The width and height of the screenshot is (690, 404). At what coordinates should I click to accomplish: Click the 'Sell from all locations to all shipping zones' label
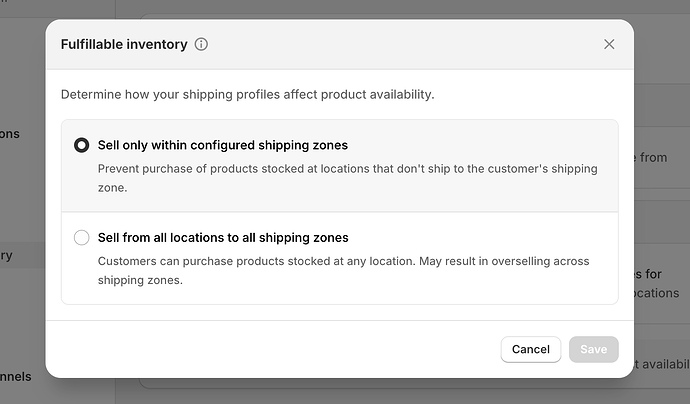[x=222, y=238]
